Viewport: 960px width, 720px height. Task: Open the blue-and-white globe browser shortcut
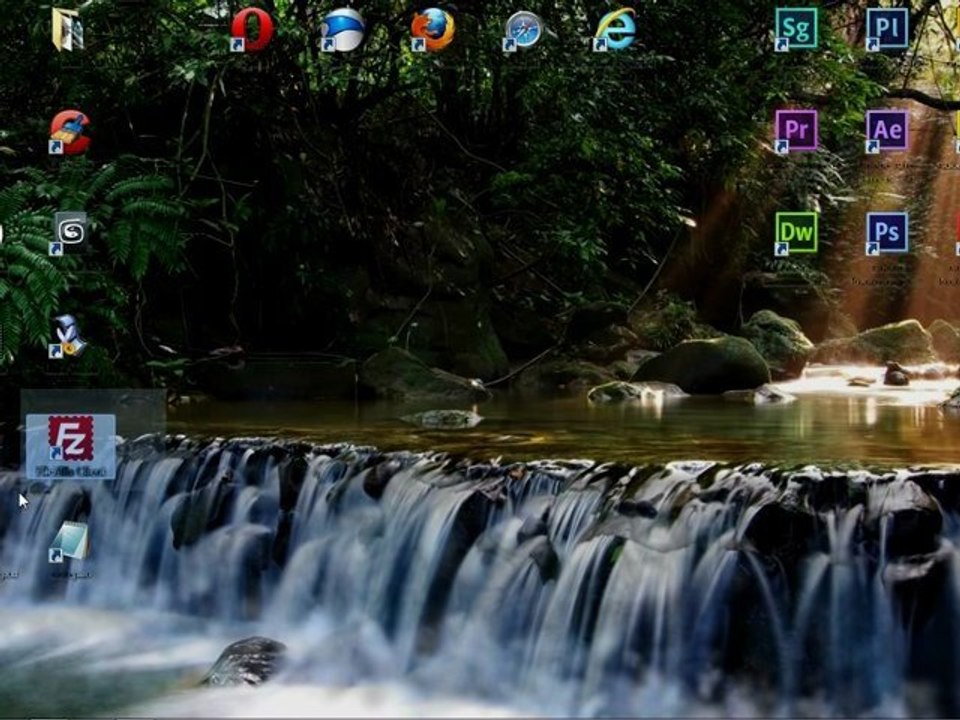pos(342,29)
